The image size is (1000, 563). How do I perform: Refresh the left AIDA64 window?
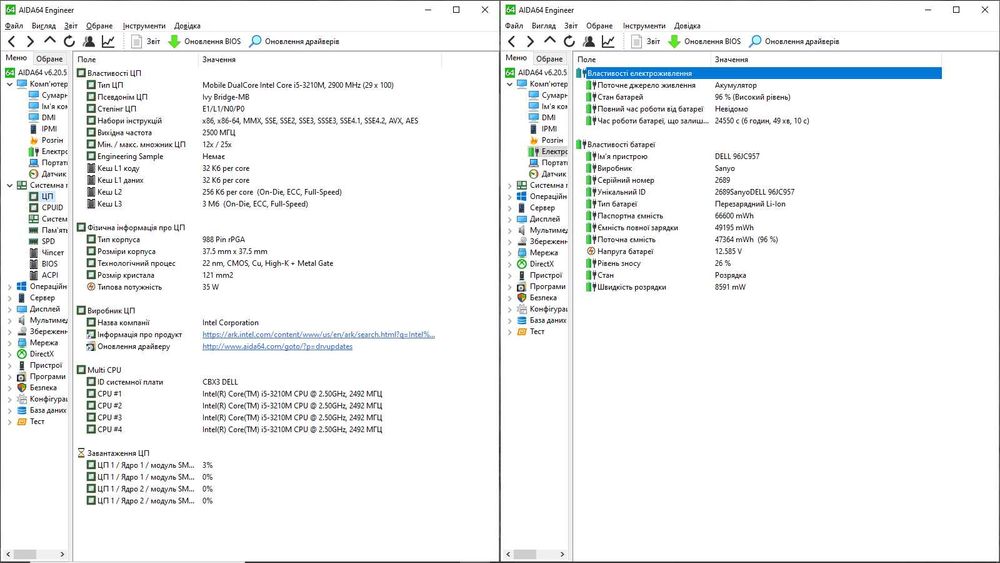click(69, 41)
